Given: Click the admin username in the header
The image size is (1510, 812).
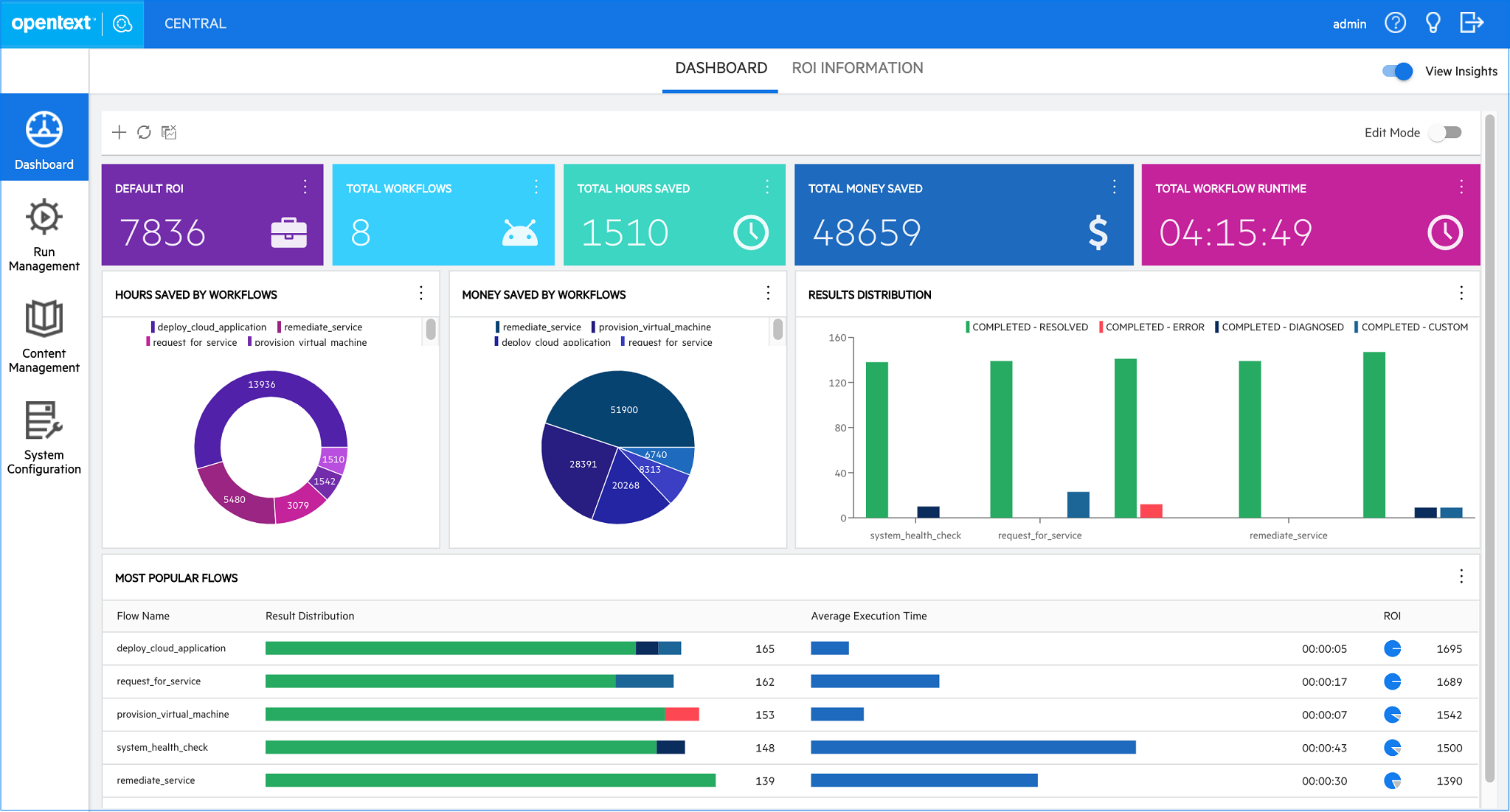Looking at the screenshot, I should coord(1349,24).
